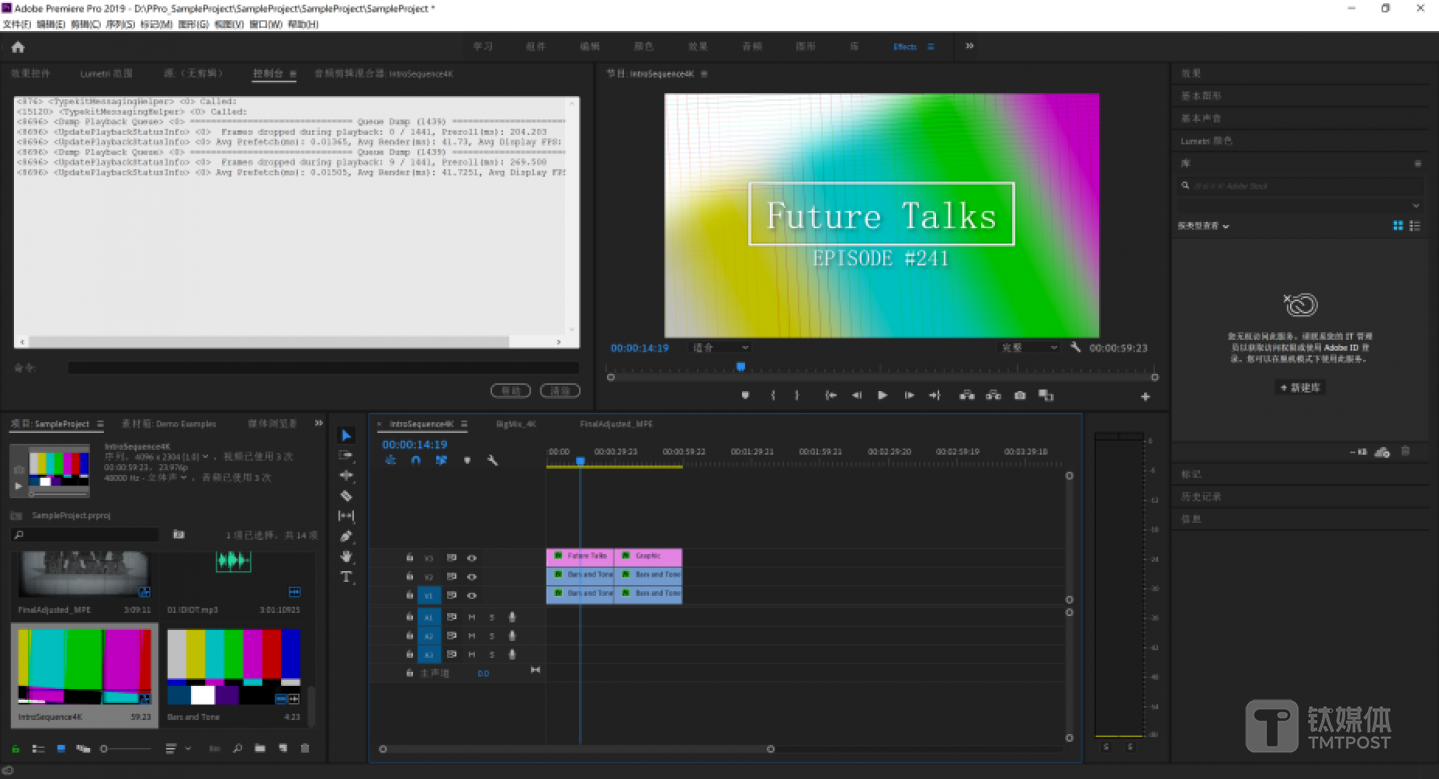Select the Type tool
This screenshot has height=779, width=1439.
pyautogui.click(x=346, y=577)
